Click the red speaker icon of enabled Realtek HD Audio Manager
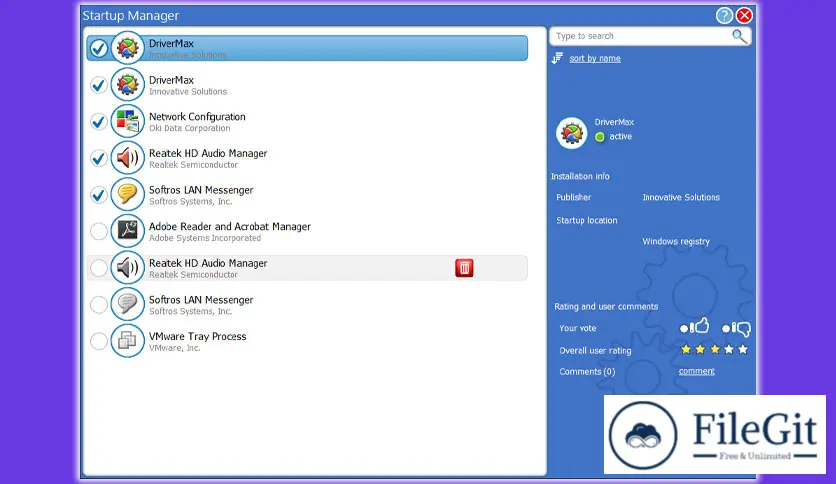The width and height of the screenshot is (836, 484). 127,158
